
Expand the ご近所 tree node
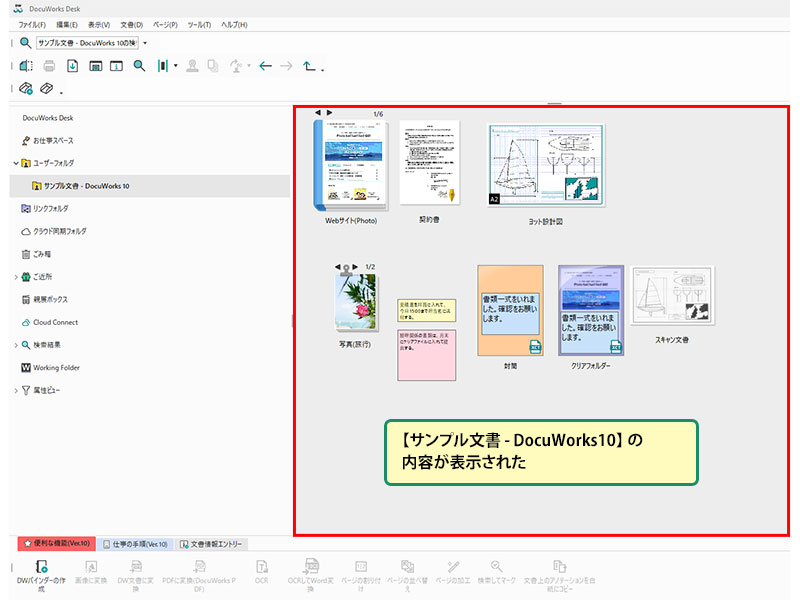click(x=16, y=277)
